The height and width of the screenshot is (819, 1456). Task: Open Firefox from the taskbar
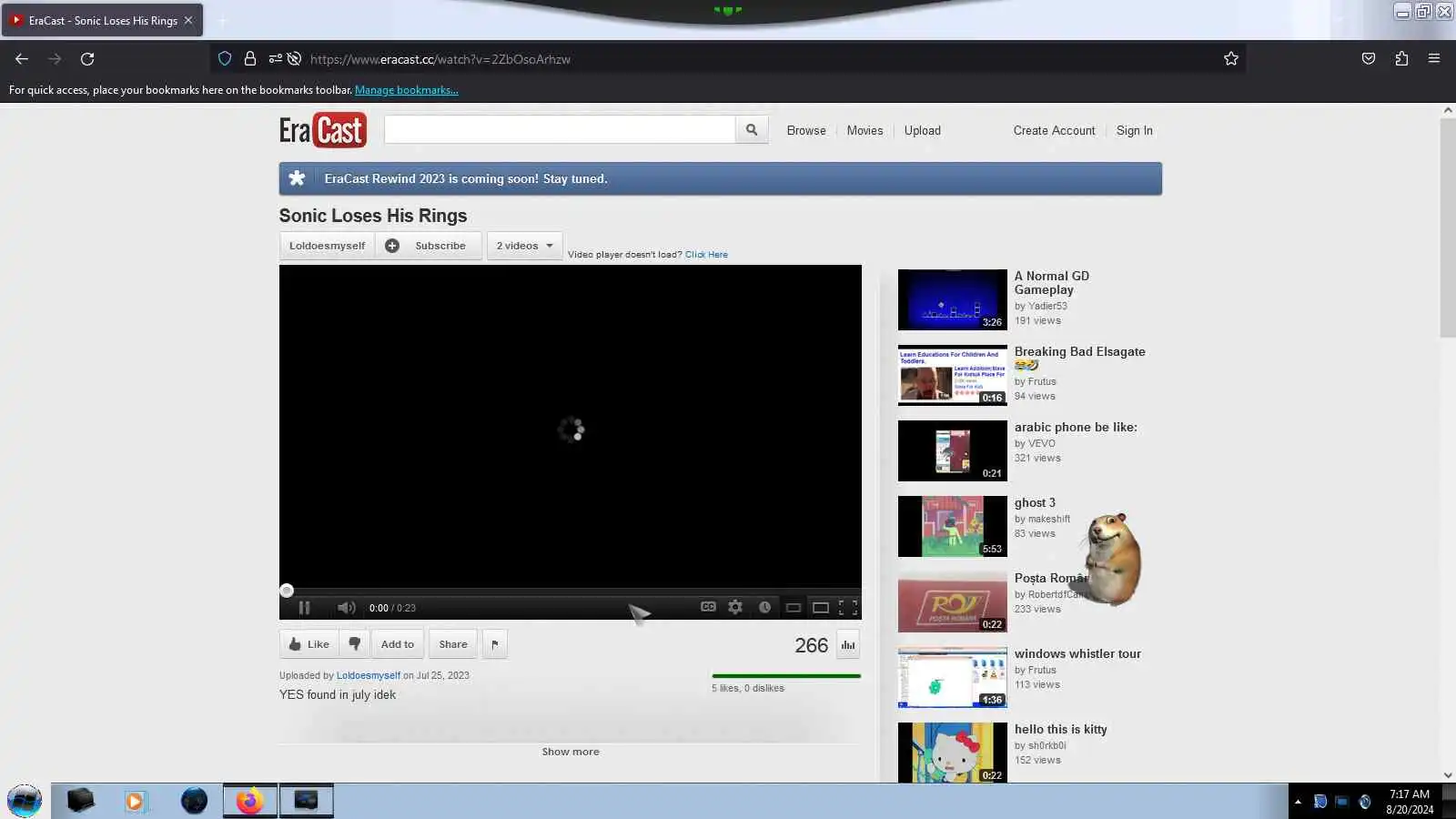[249, 801]
